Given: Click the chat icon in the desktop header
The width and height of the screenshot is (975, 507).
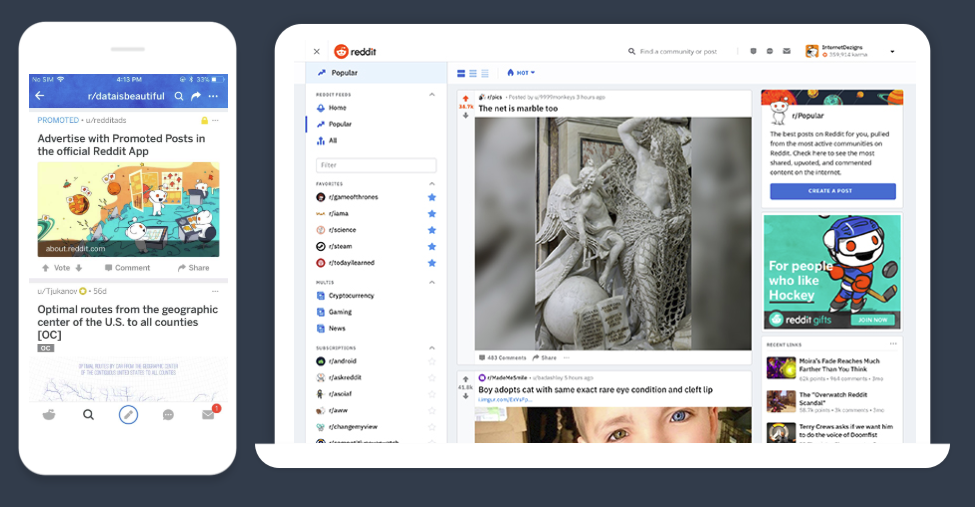Looking at the screenshot, I should click(x=770, y=52).
